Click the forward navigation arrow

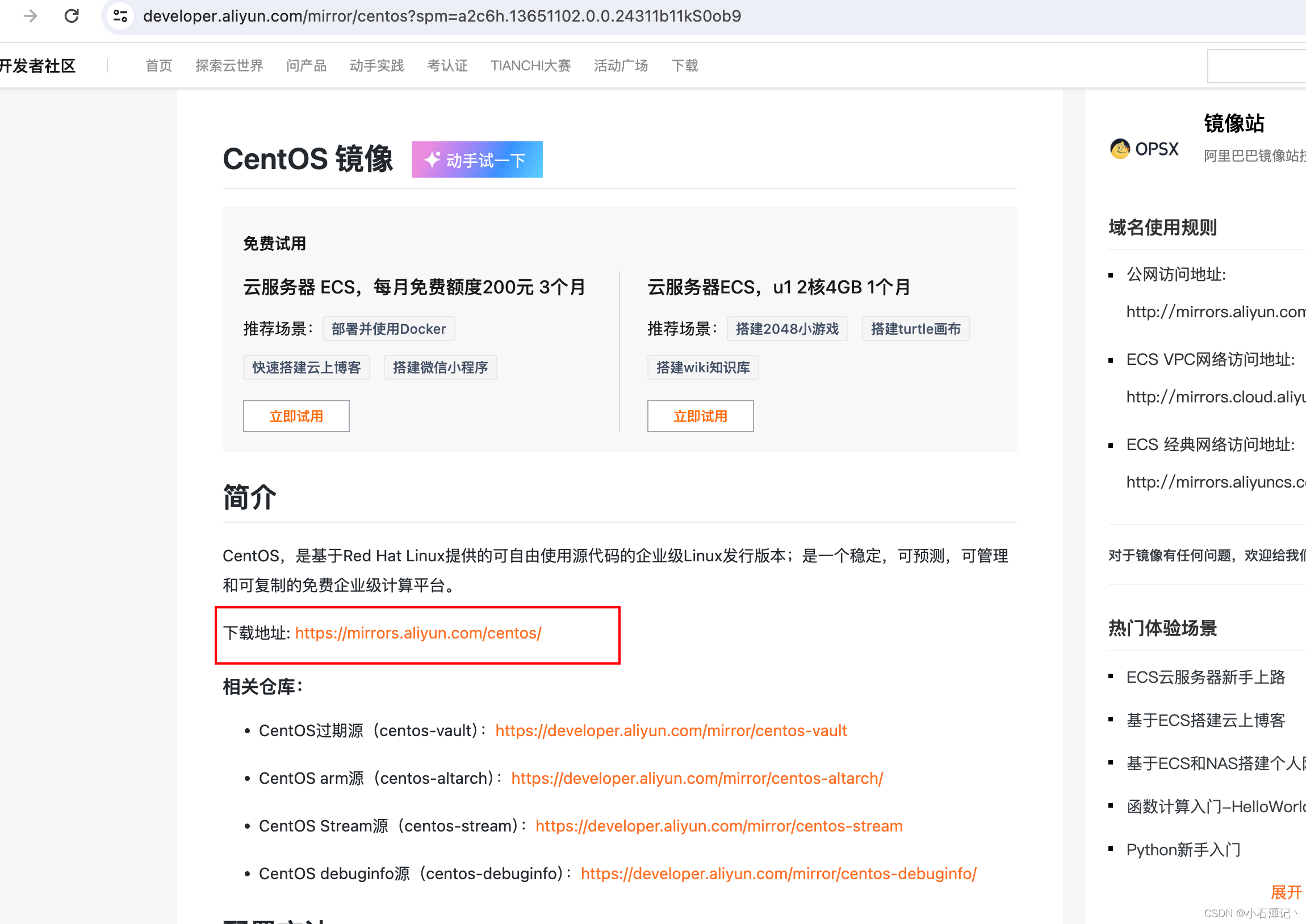(30, 16)
